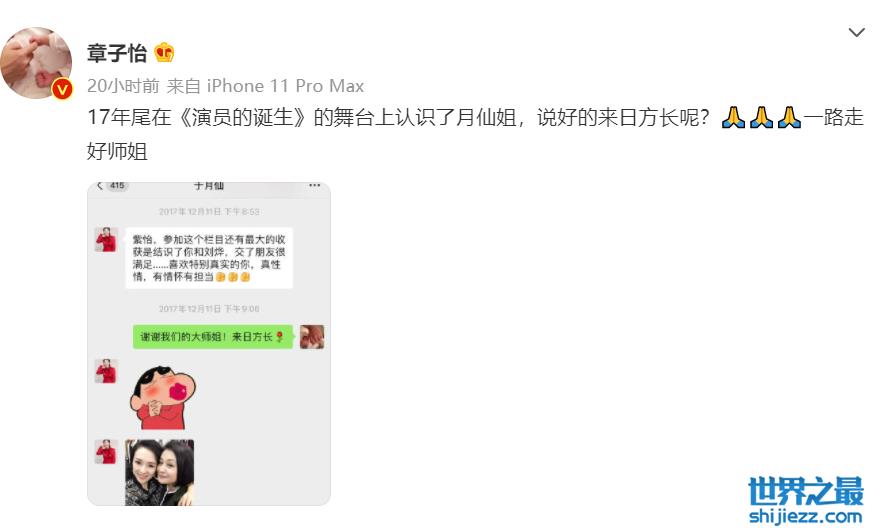Open the attached chat screenshot image
This screenshot has width=873, height=531.
(x=209, y=343)
